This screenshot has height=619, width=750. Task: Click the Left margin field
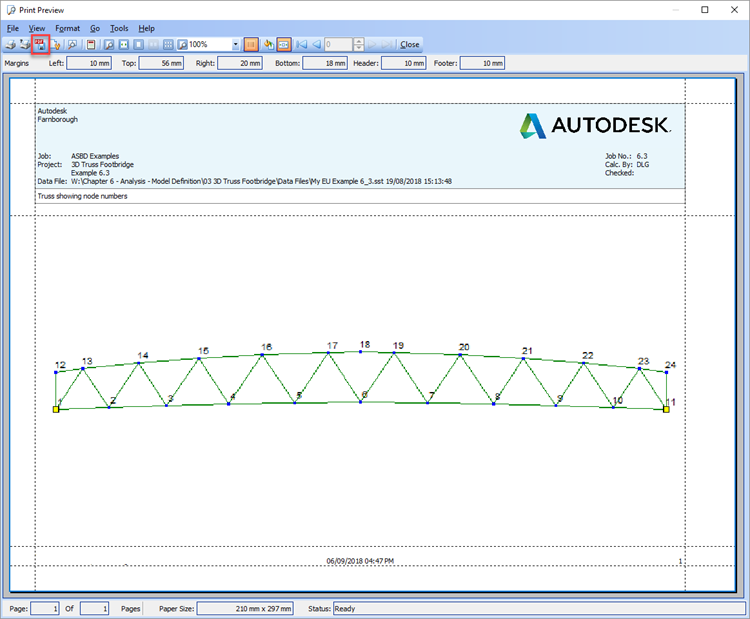(89, 63)
